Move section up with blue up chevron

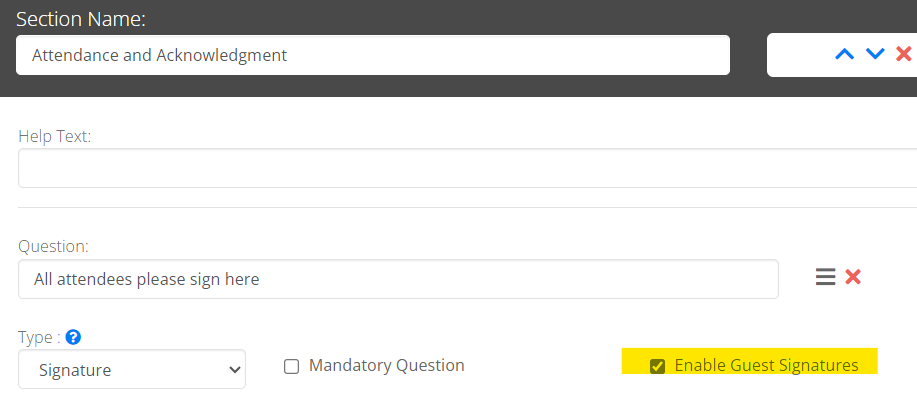tap(844, 54)
